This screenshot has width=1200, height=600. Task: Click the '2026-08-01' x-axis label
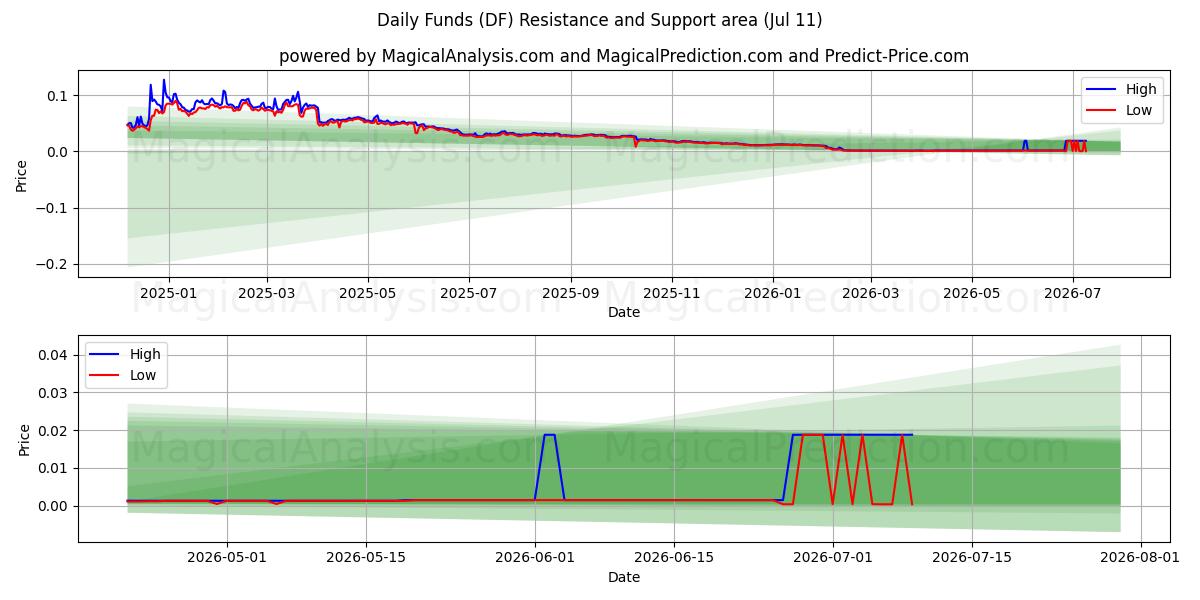pos(1140,559)
